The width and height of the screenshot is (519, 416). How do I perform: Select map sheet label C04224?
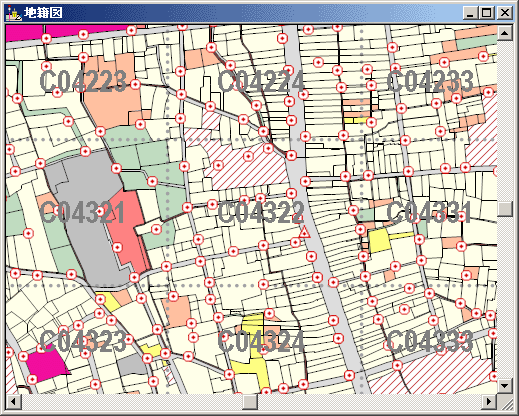[x=261, y=81]
